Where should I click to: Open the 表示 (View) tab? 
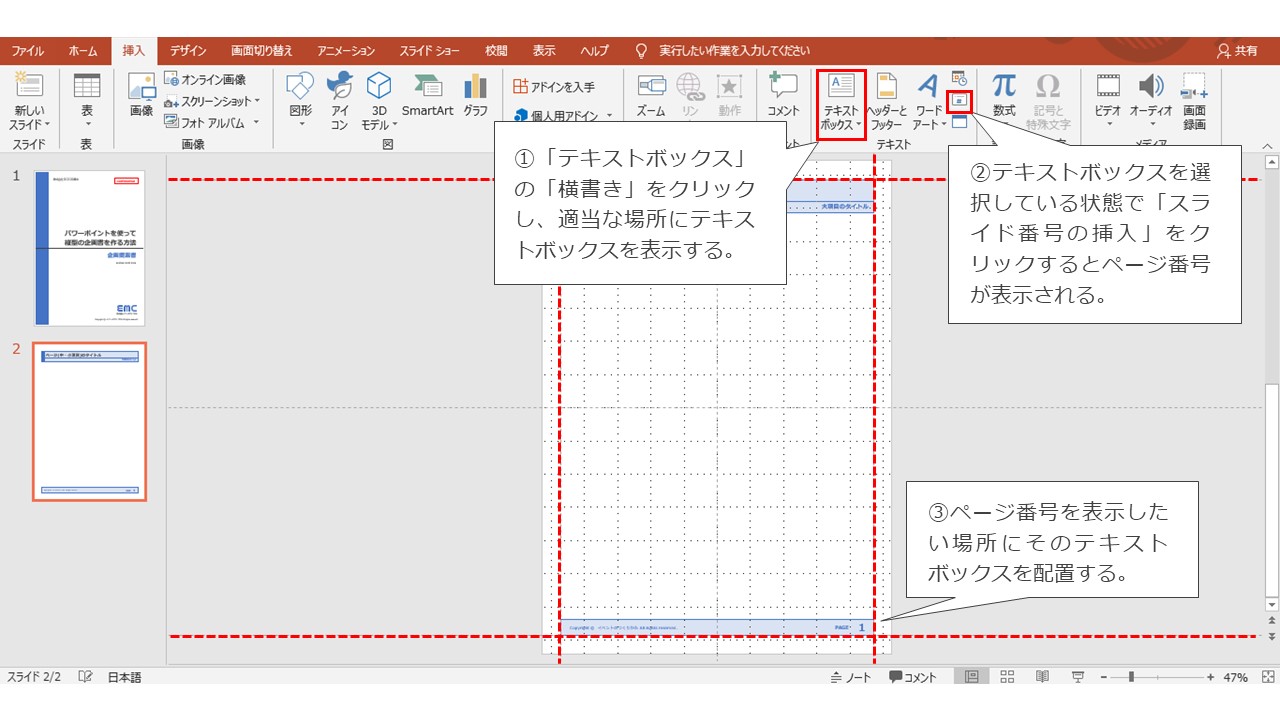pos(544,51)
